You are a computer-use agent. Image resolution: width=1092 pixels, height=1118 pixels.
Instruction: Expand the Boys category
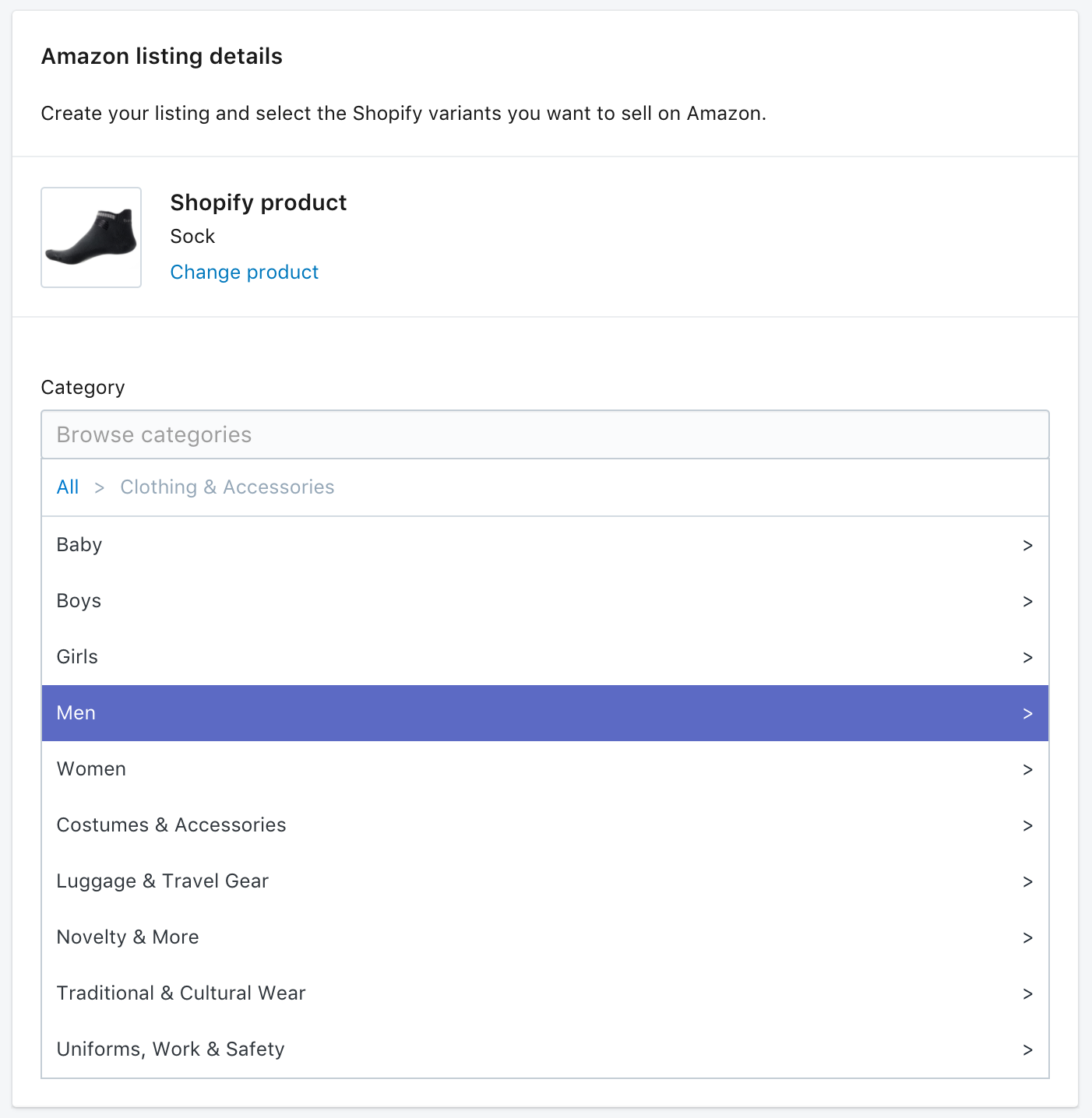1028,601
